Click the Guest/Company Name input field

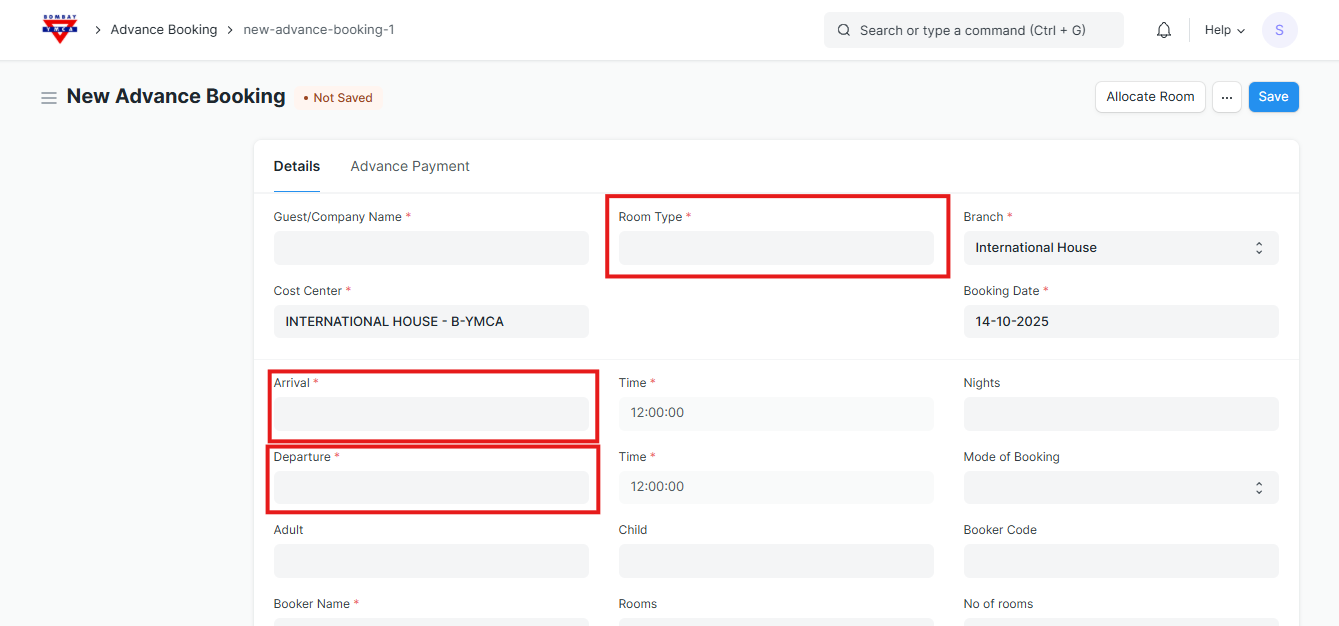(431, 248)
